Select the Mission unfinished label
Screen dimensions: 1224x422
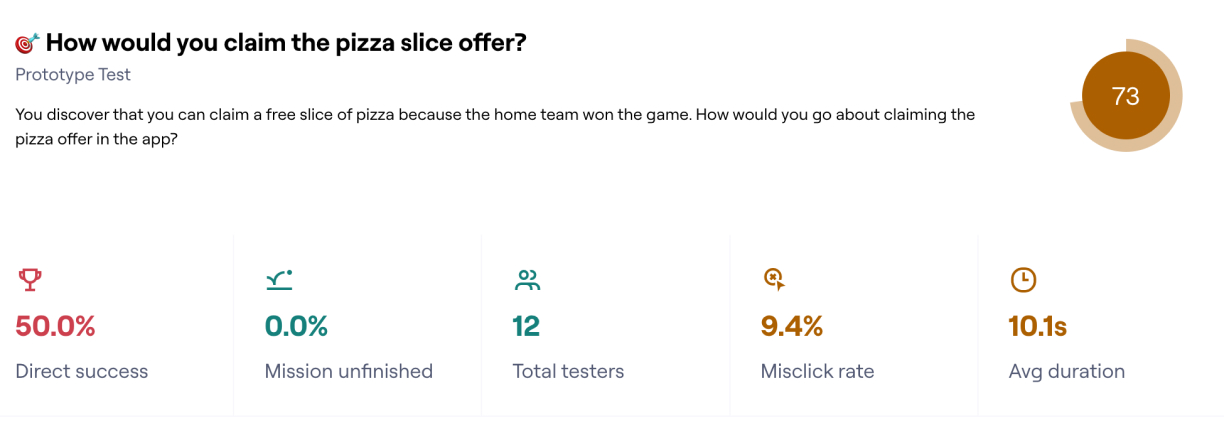348,371
